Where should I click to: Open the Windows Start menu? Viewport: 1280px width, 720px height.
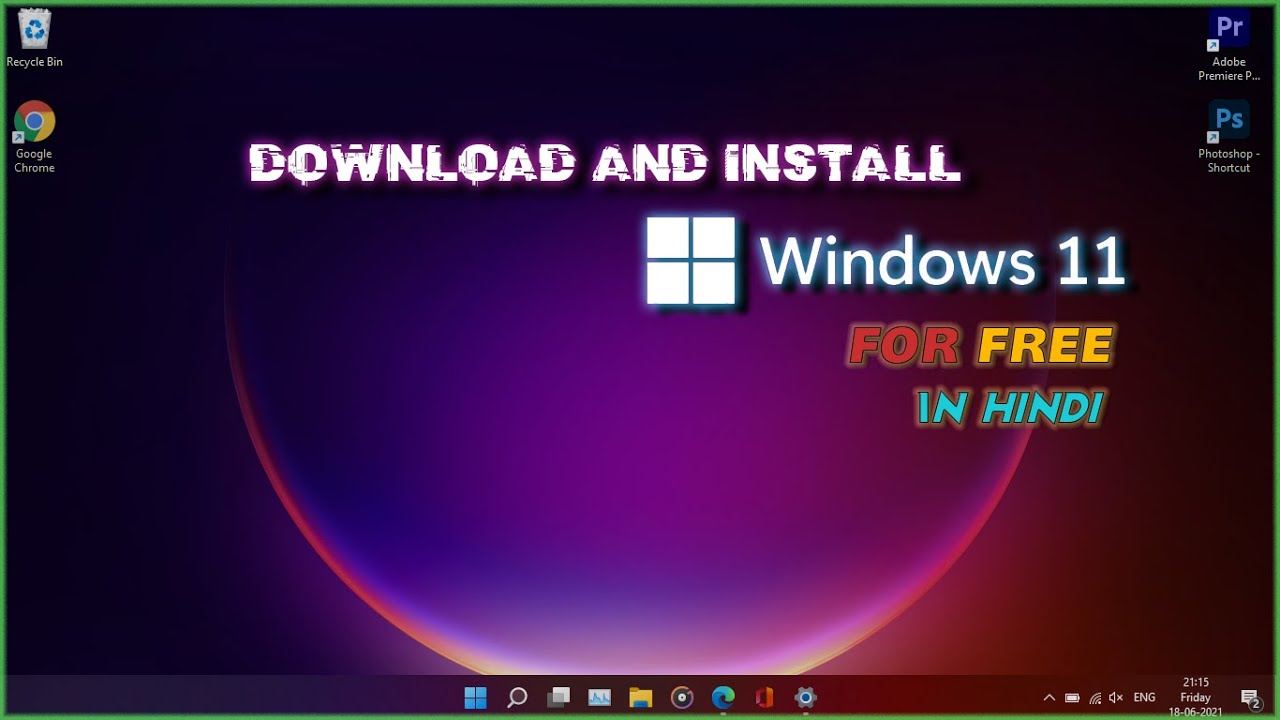[x=475, y=697]
